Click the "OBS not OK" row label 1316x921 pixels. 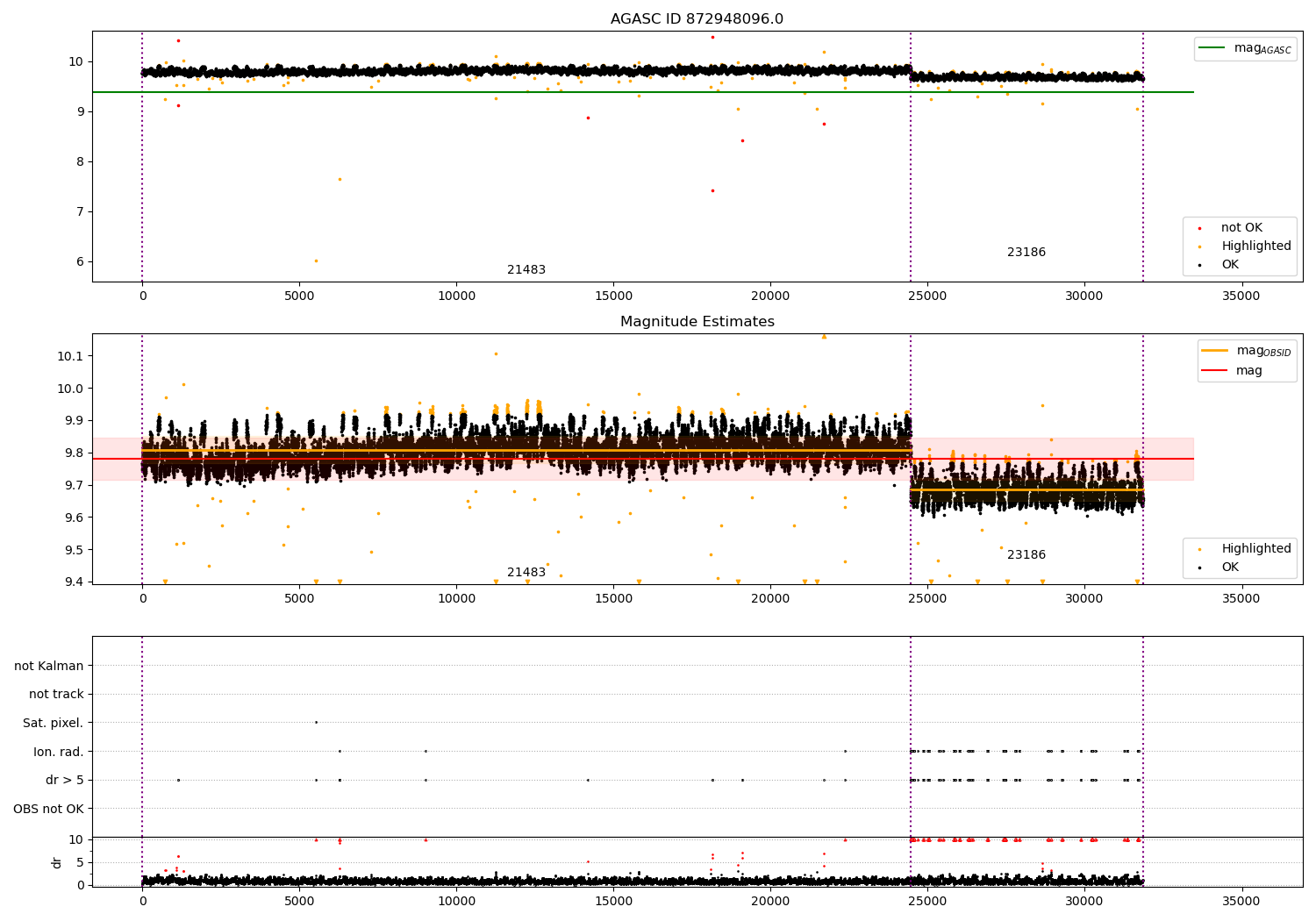[49, 809]
